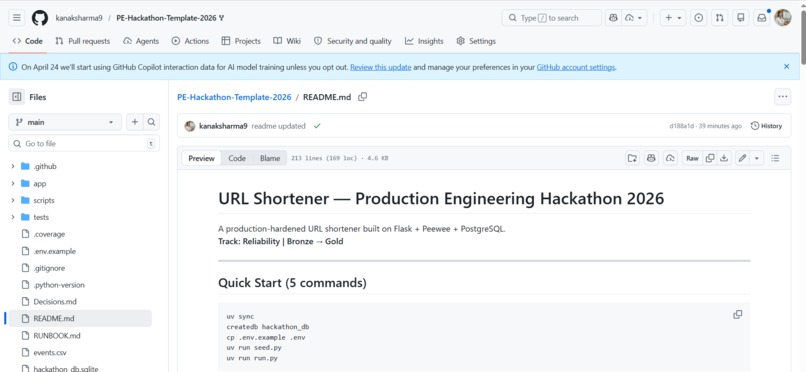Copy the file path icon next to README.md
This screenshot has width=806, height=372.
pos(362,97)
